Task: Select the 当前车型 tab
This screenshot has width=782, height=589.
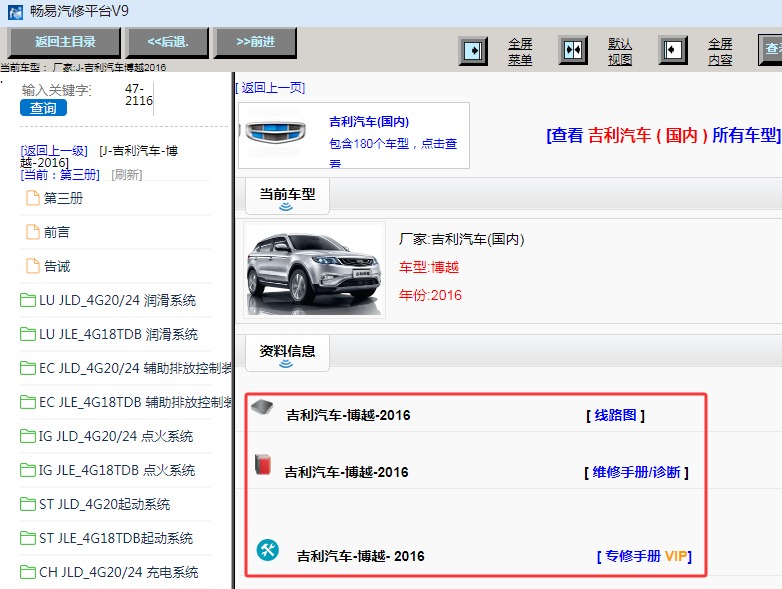Action: pyautogui.click(x=287, y=196)
